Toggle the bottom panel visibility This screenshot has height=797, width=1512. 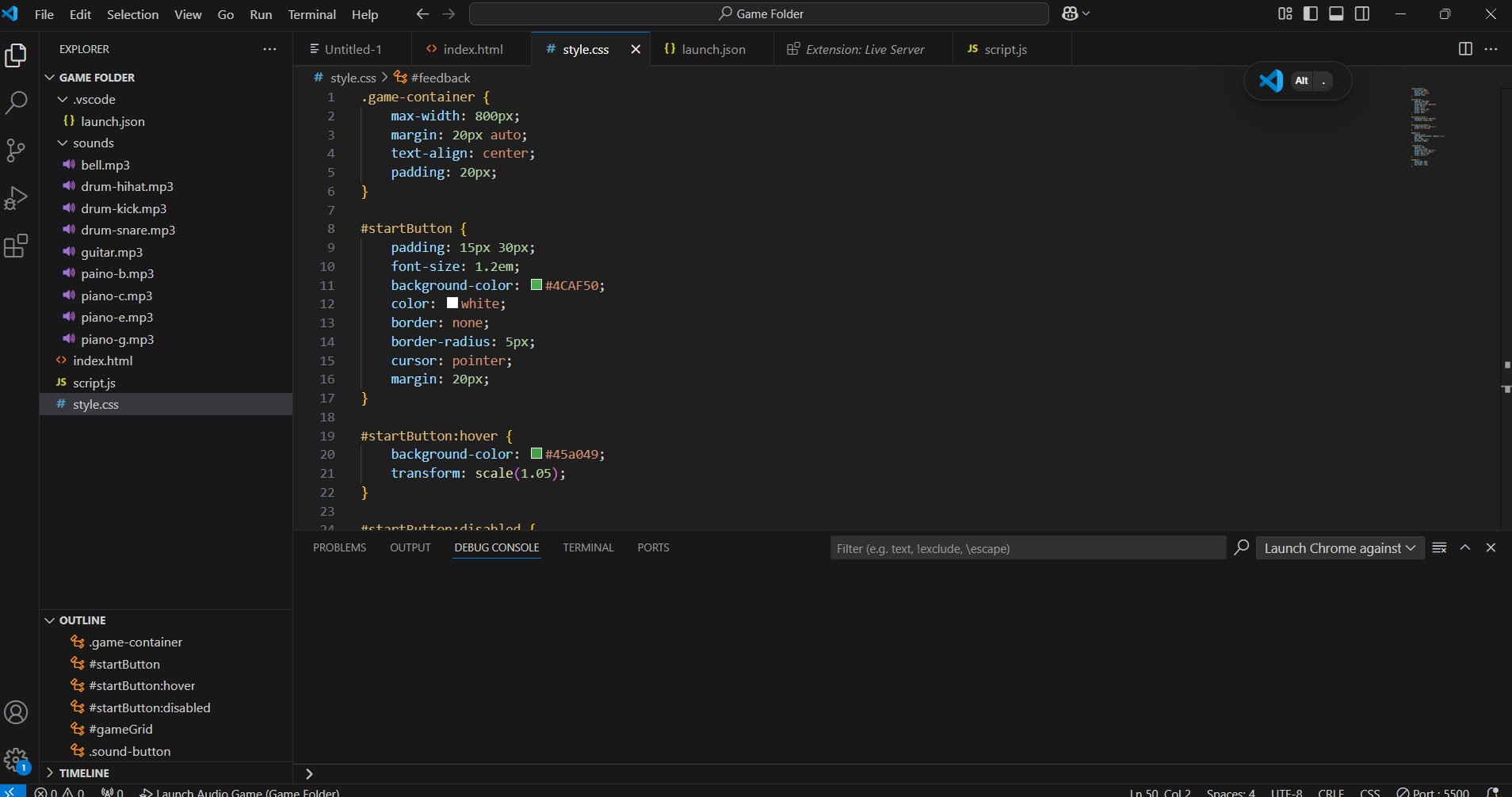[1336, 14]
